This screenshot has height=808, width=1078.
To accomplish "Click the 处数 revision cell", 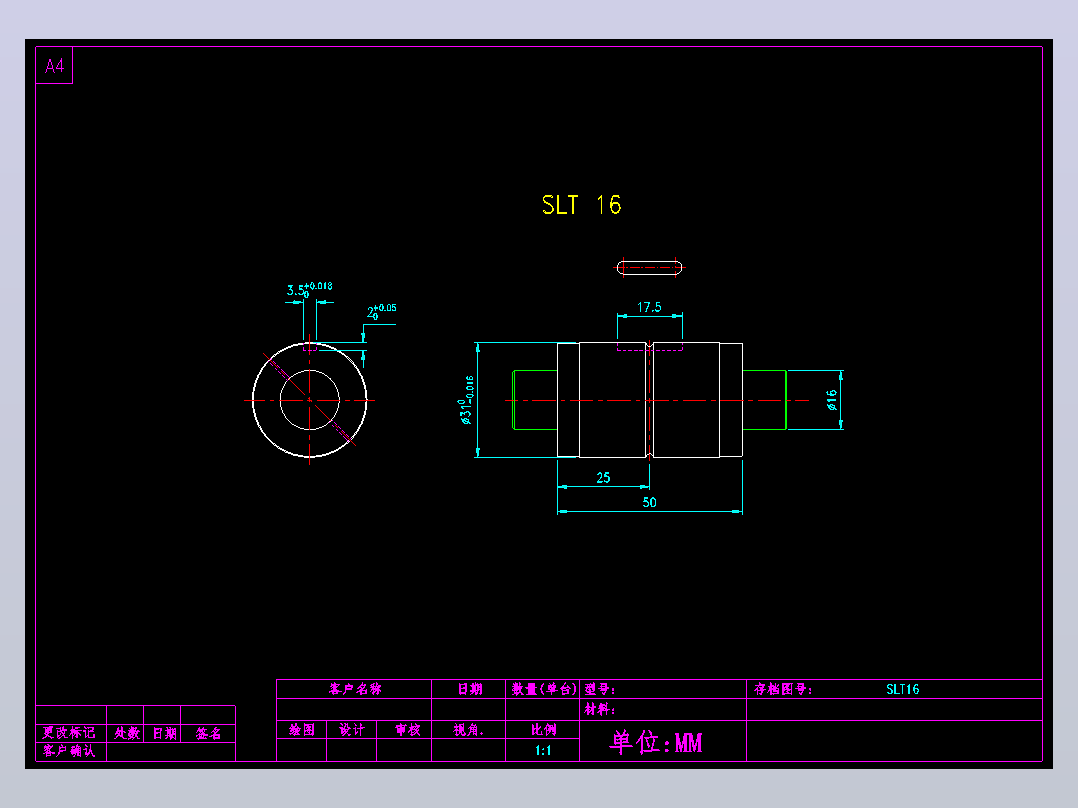I will [126, 733].
